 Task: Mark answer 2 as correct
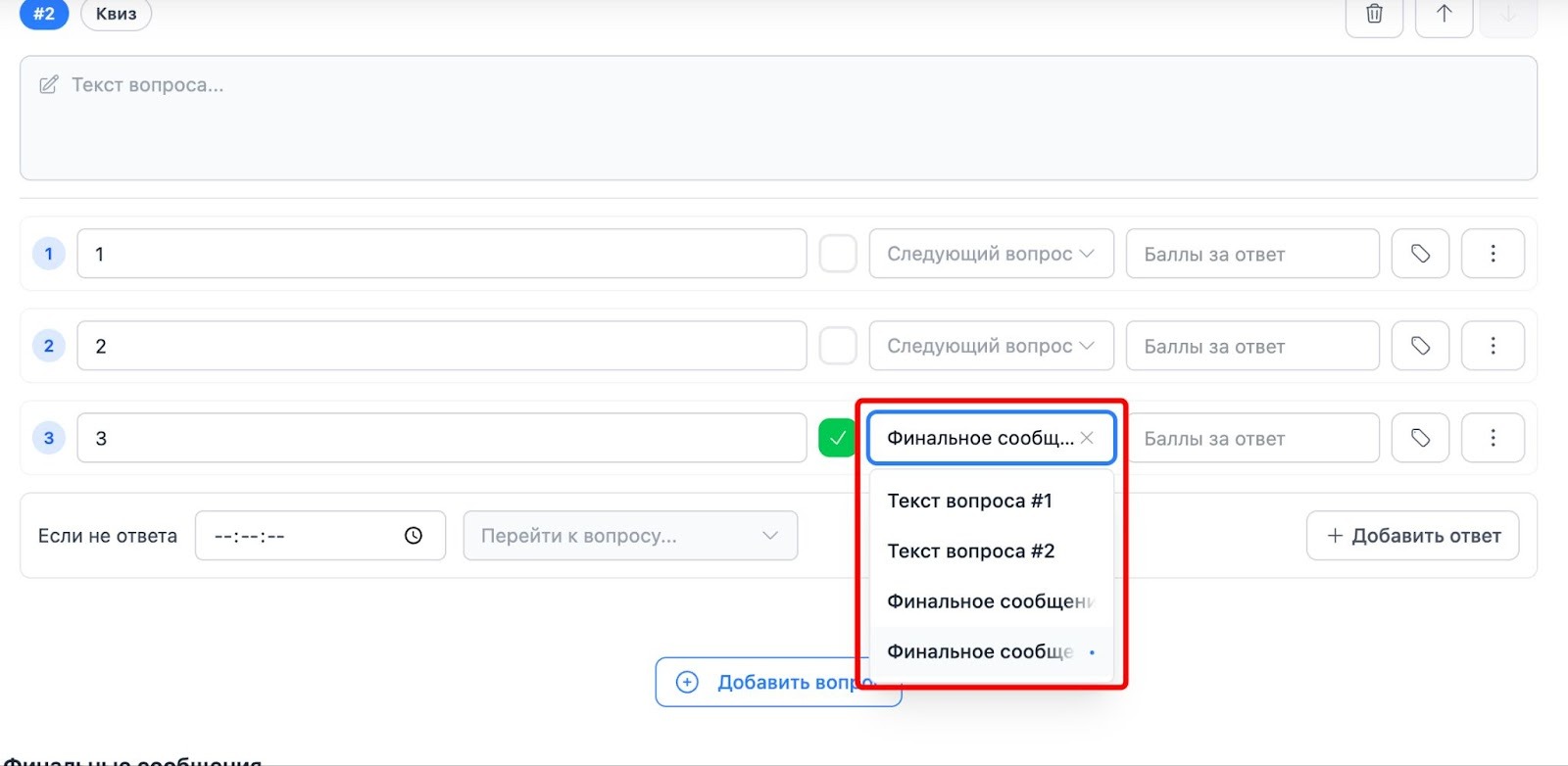click(x=838, y=346)
